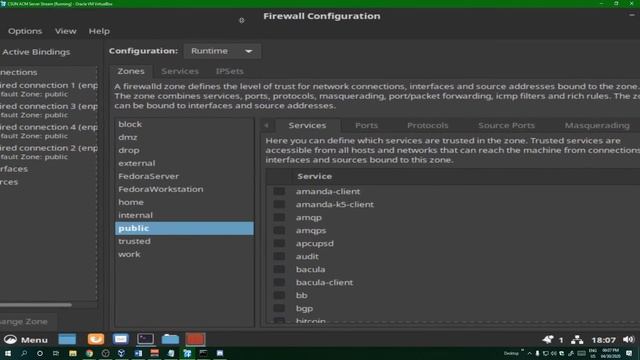Open the Protocols tab
Image resolution: width=640 pixels, height=360 pixels.
click(427, 125)
